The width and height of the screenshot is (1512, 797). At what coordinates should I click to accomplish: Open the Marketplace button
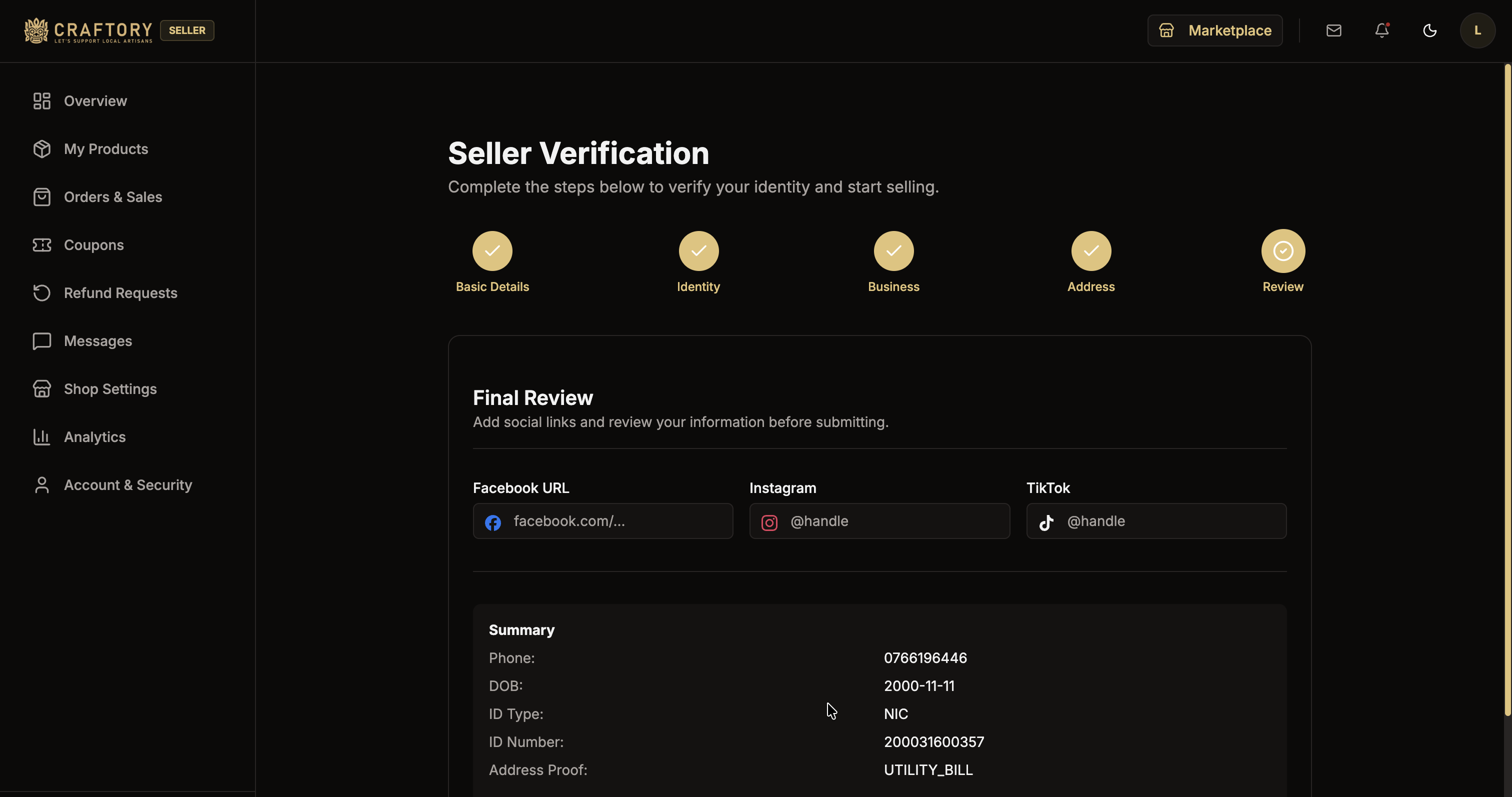point(1215,30)
